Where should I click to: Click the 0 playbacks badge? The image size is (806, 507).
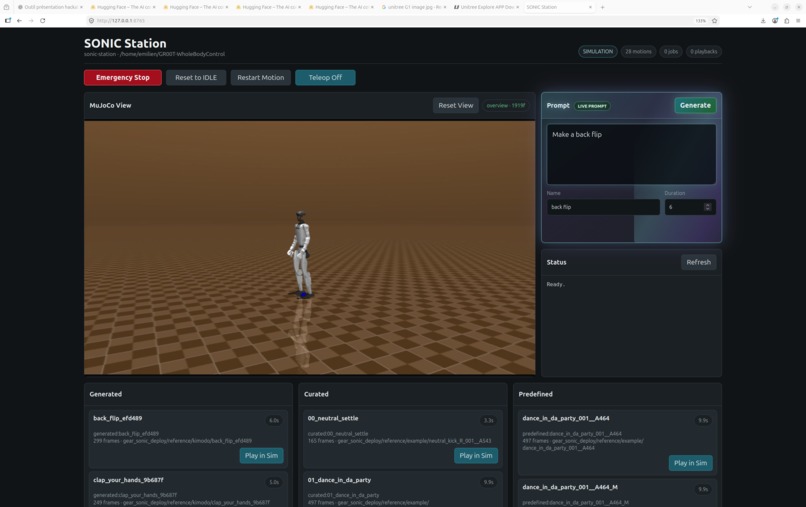coord(703,51)
